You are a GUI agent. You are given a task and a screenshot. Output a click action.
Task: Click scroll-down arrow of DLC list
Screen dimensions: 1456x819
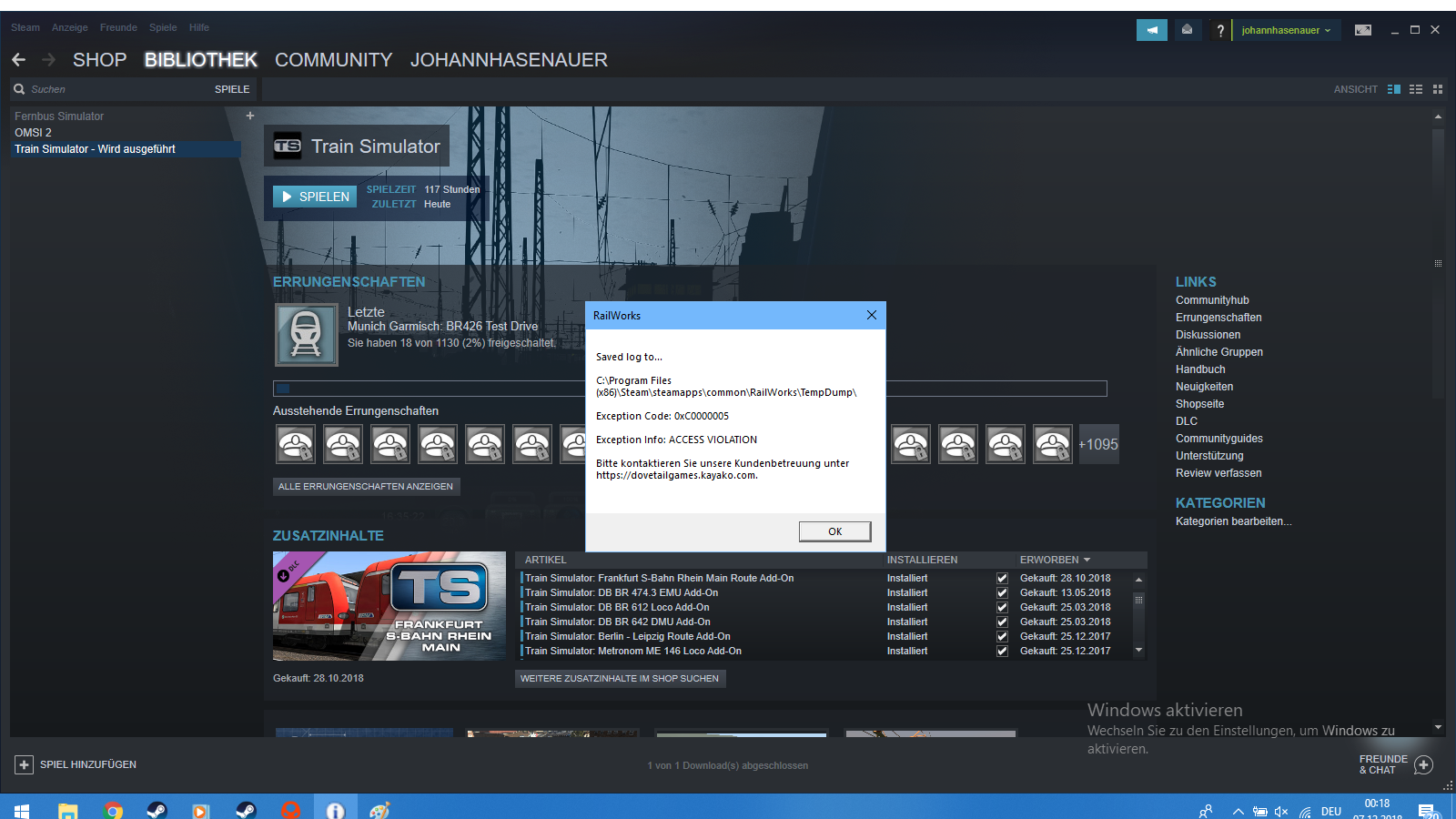tap(1138, 650)
